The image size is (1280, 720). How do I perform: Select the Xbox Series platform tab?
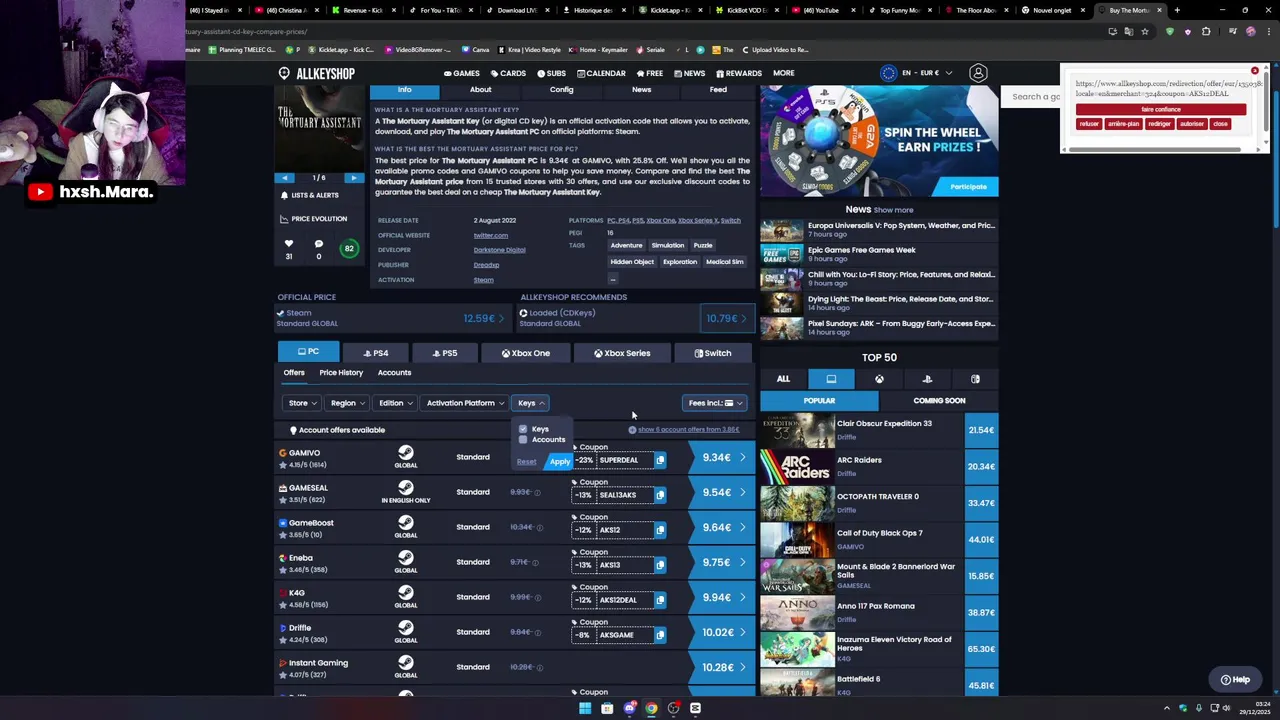coord(622,353)
